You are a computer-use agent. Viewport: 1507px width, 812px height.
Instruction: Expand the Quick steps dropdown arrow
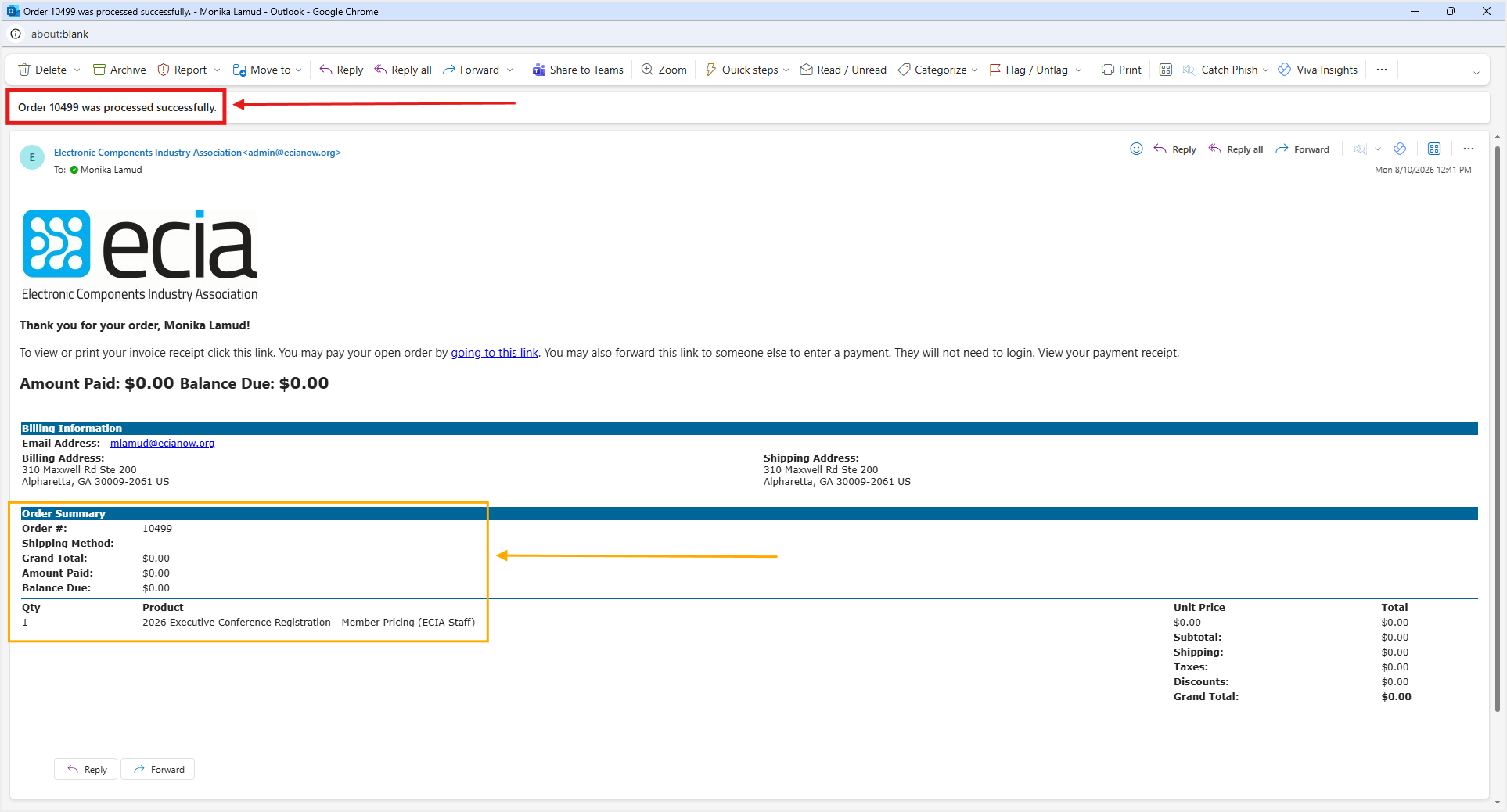(786, 70)
